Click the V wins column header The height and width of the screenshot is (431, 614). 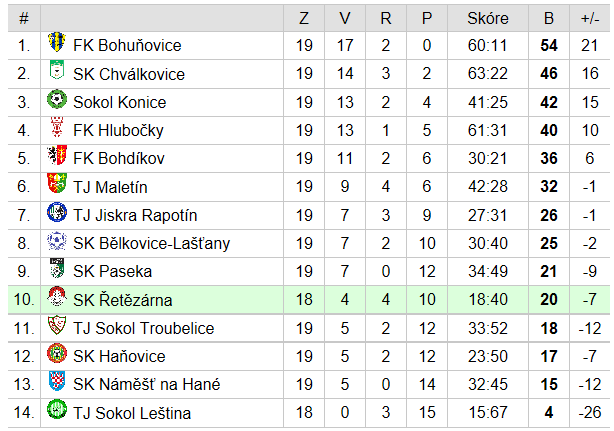[x=345, y=18]
